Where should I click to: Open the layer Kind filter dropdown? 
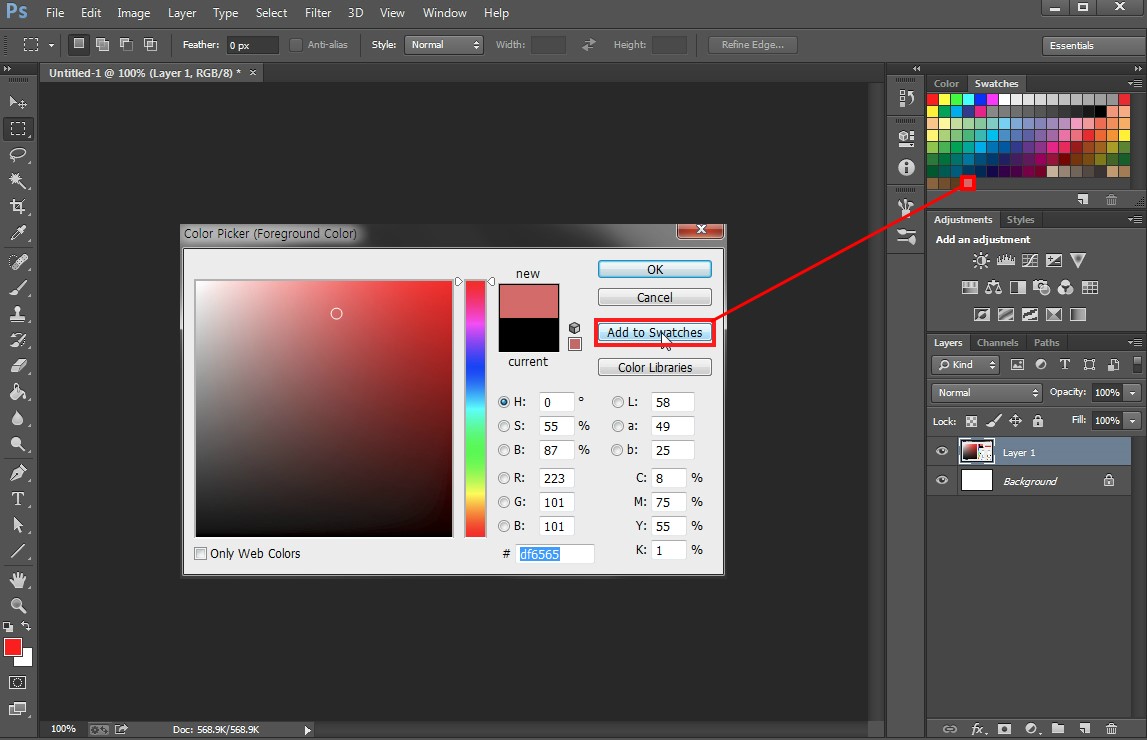click(966, 365)
